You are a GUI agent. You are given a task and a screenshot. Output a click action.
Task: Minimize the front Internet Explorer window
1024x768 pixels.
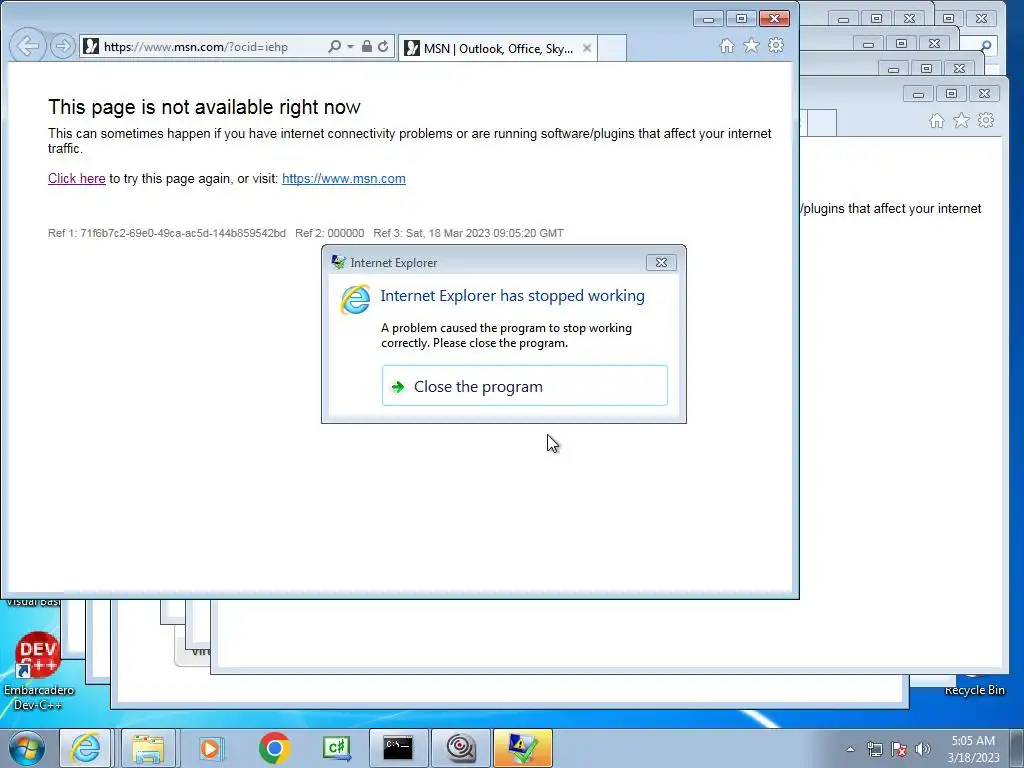pyautogui.click(x=708, y=18)
